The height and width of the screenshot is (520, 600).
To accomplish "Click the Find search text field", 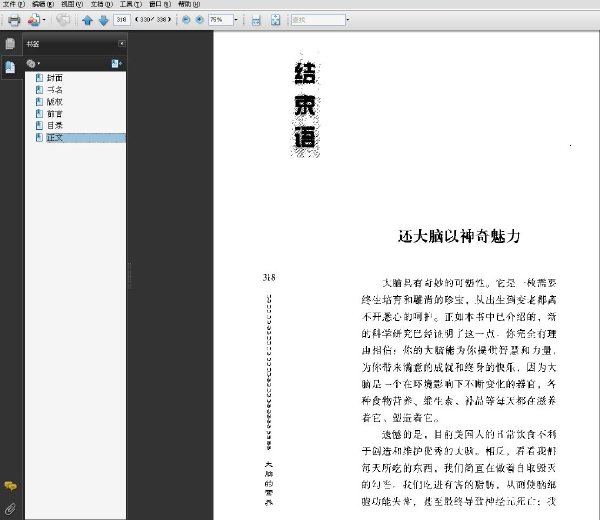I will (318, 20).
